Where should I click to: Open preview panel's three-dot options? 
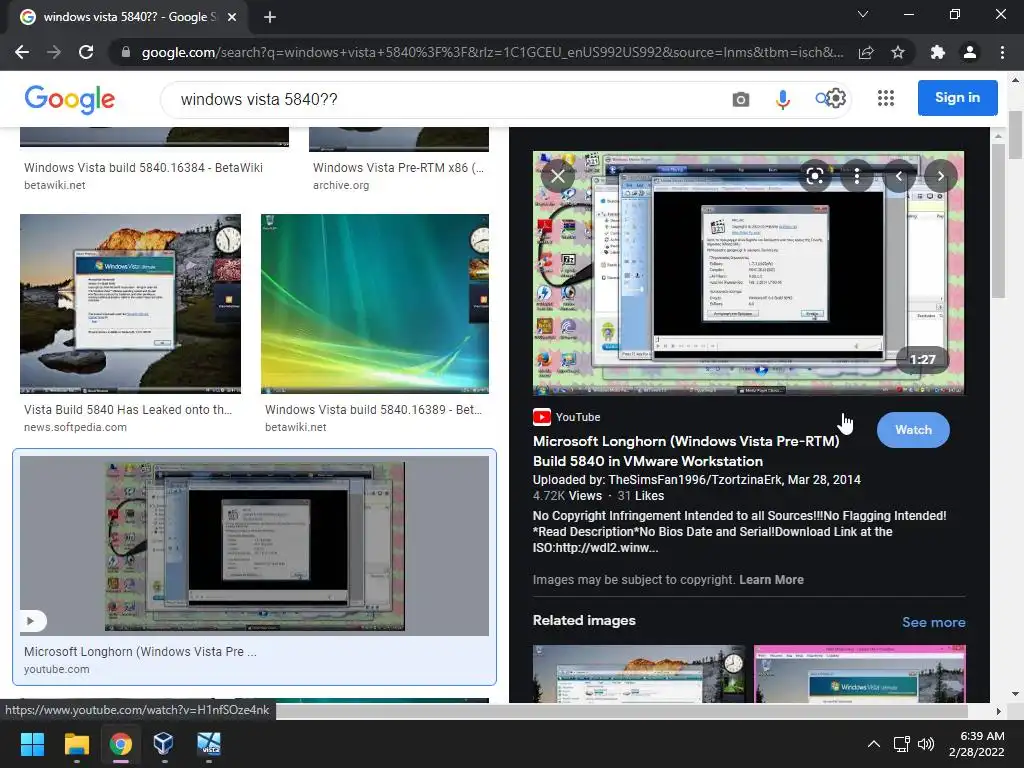[857, 176]
